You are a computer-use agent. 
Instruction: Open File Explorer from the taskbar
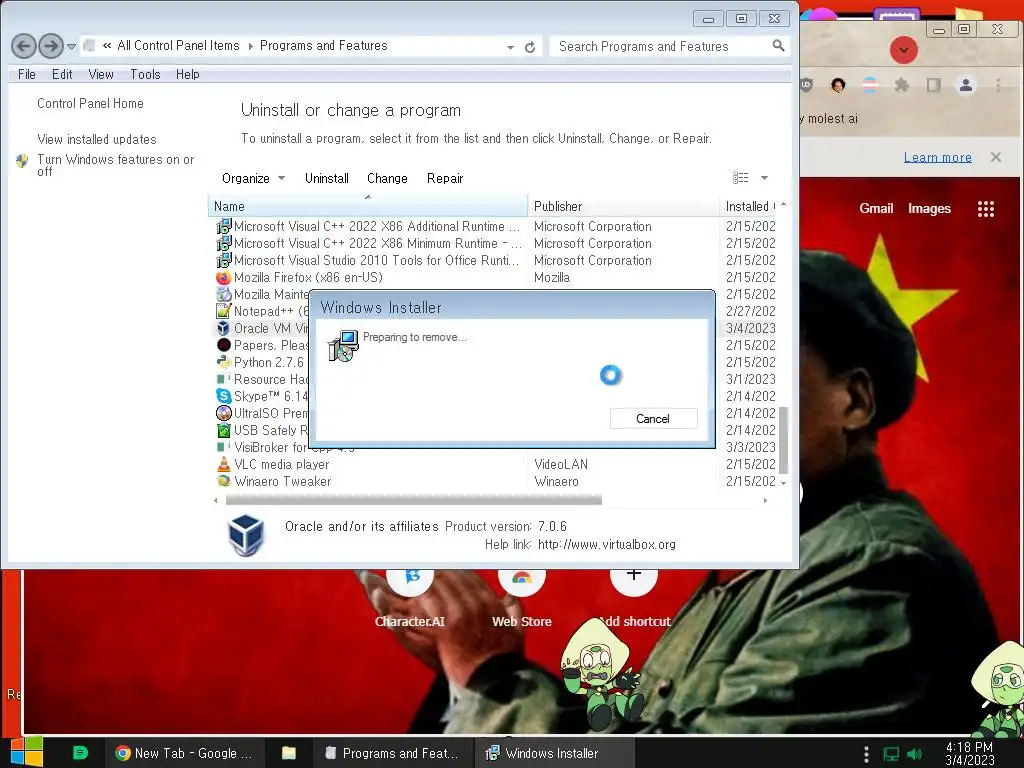[x=289, y=753]
